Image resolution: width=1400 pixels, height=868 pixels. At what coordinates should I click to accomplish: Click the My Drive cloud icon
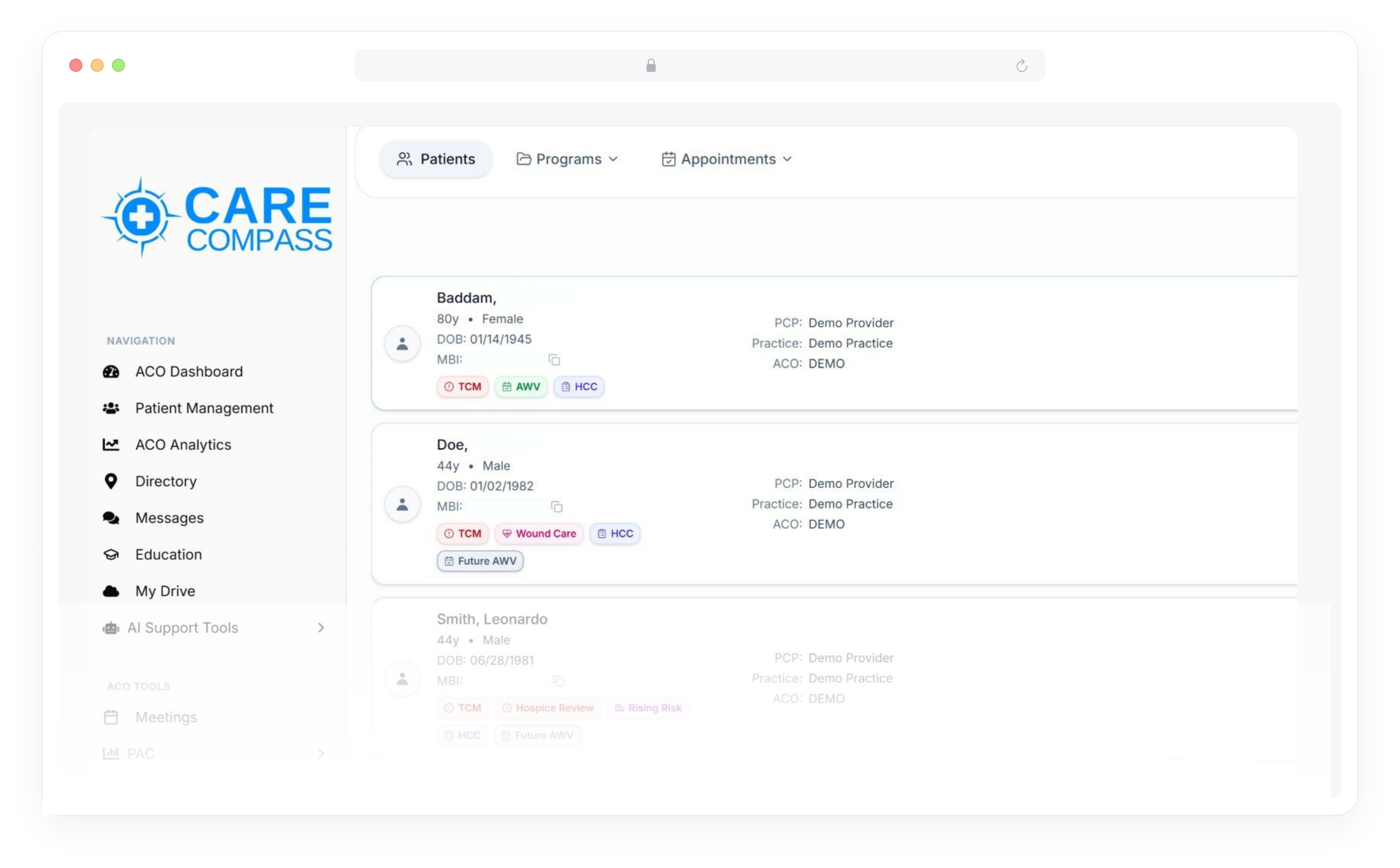point(111,591)
